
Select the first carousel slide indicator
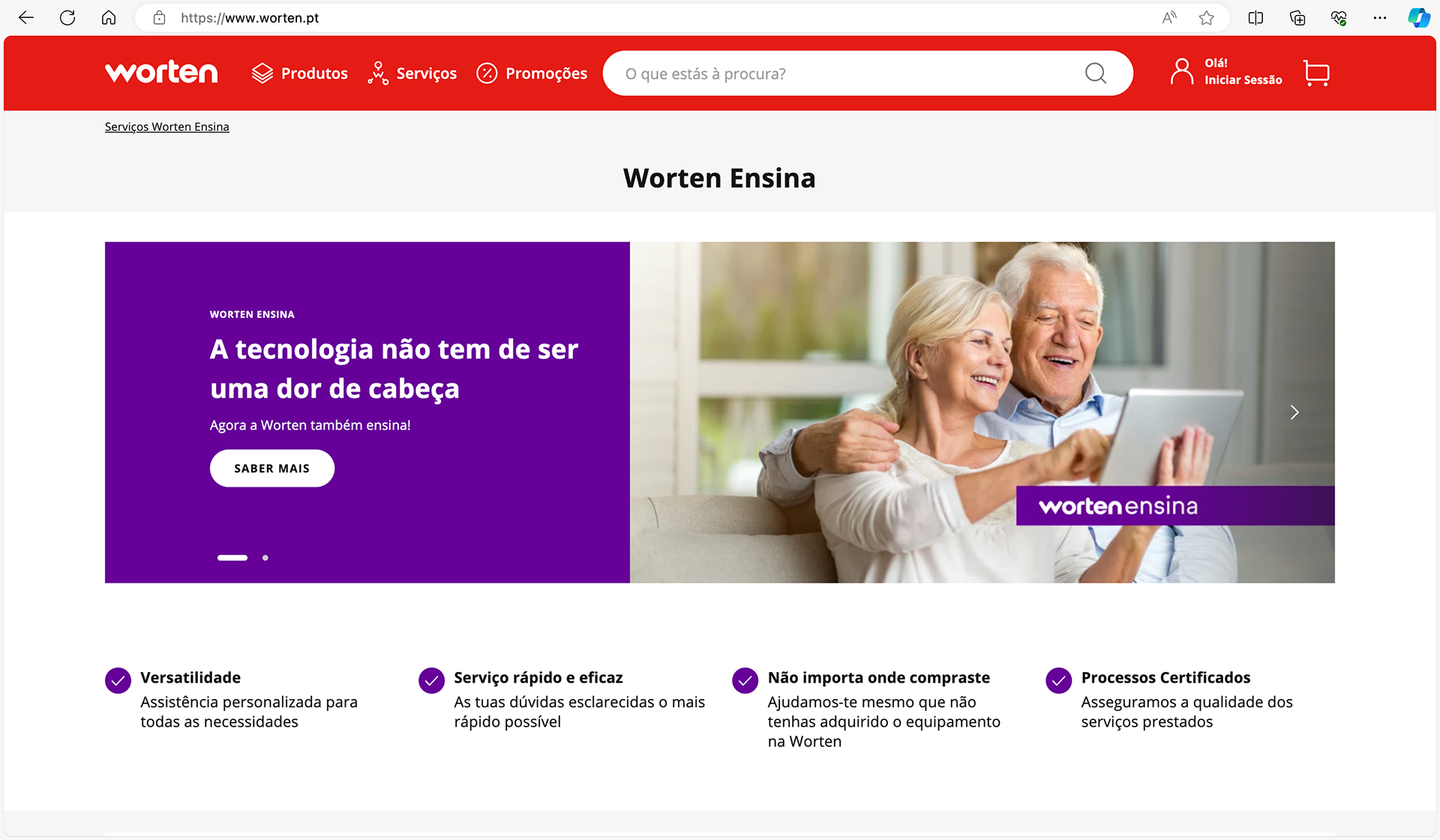pos(232,558)
